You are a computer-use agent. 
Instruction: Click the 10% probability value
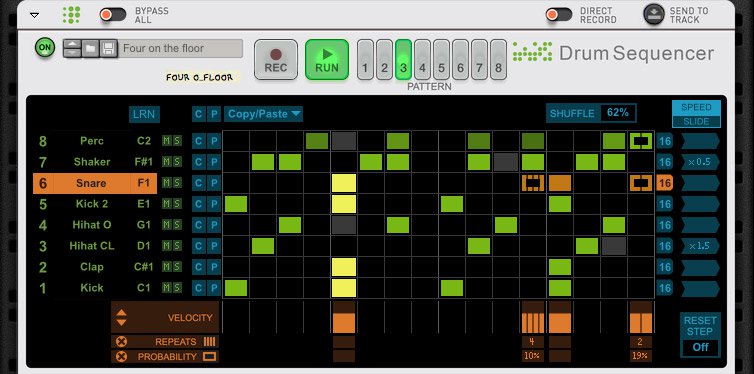[533, 356]
